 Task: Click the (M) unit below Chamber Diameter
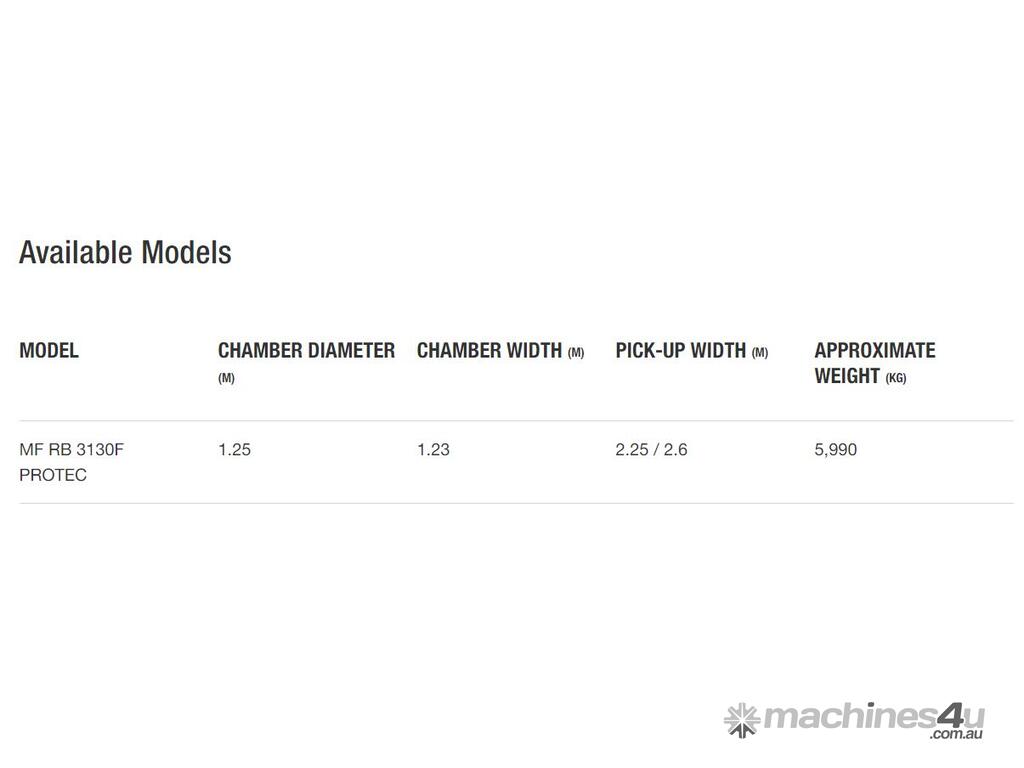(226, 378)
